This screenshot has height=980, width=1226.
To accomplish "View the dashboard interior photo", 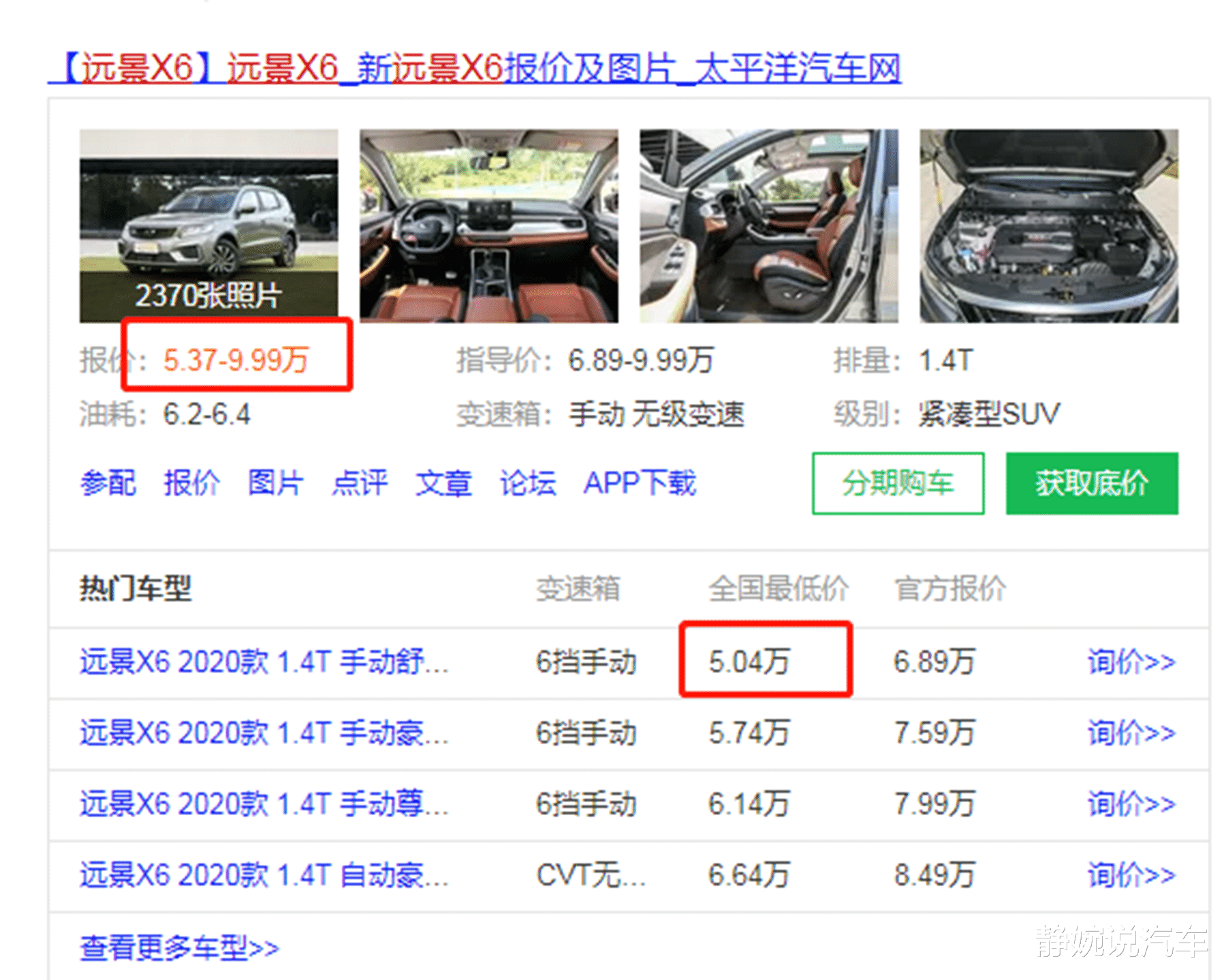I will point(489,225).
